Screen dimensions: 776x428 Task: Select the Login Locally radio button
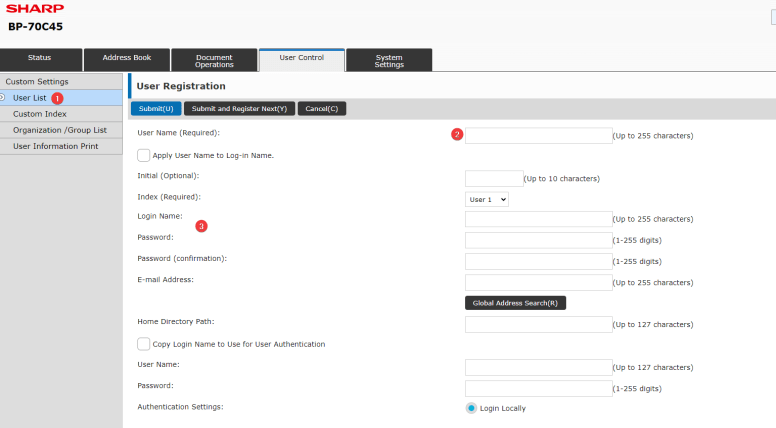471,408
